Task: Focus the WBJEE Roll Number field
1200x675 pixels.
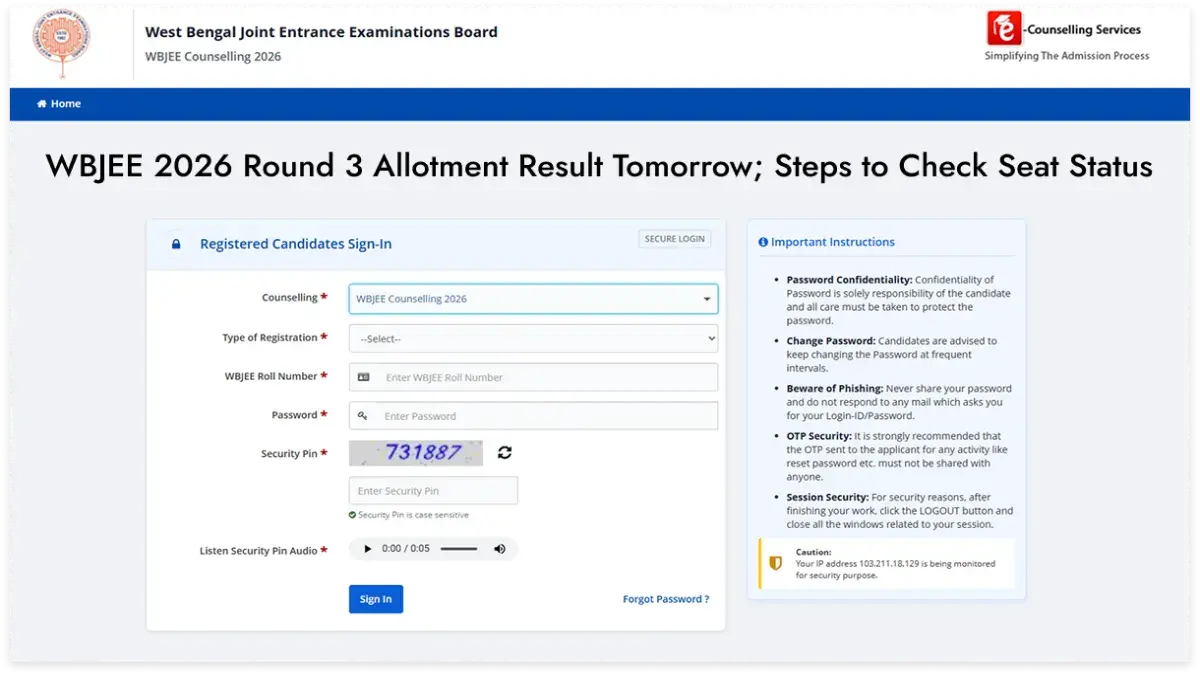Action: 533,377
